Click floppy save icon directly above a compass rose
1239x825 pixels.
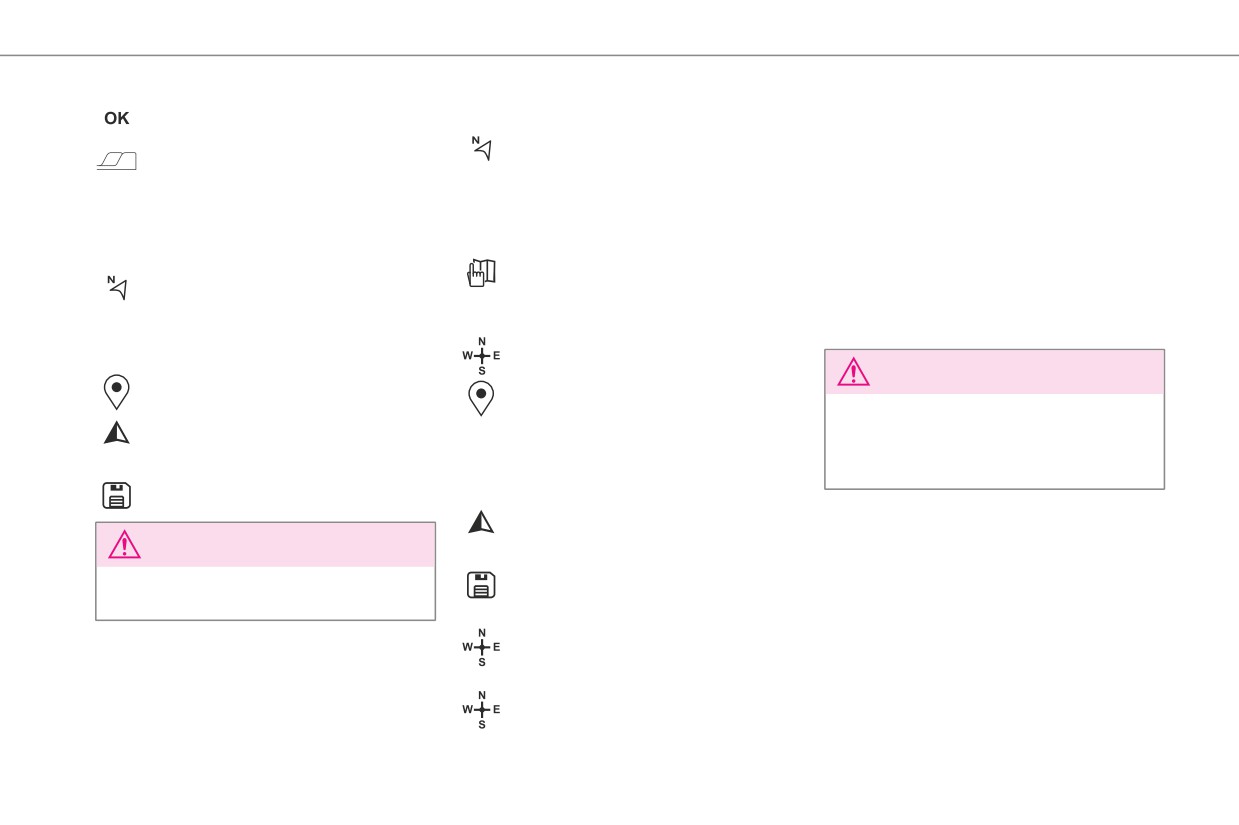point(481,586)
